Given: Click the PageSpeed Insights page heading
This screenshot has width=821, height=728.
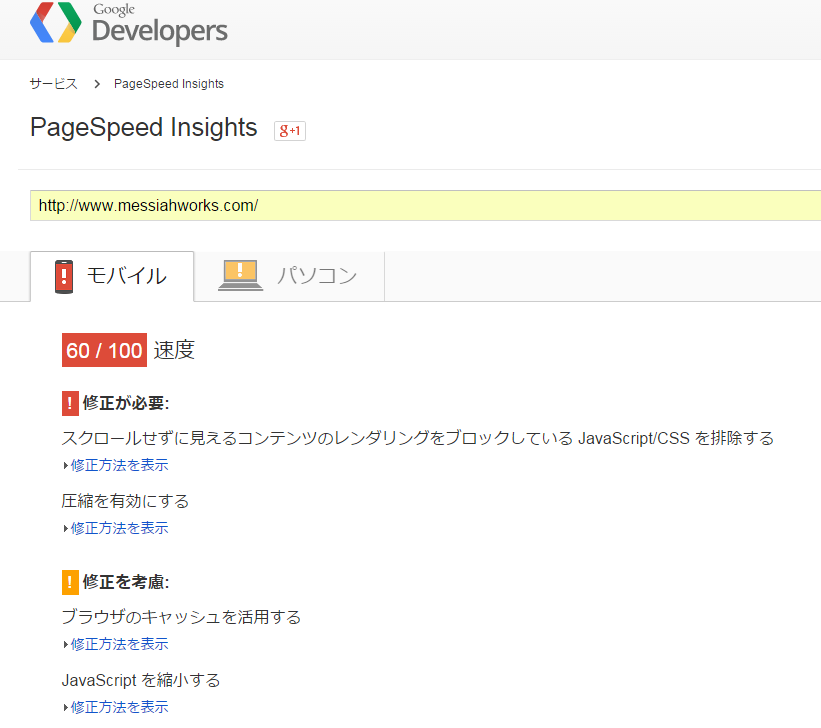Looking at the screenshot, I should (143, 127).
